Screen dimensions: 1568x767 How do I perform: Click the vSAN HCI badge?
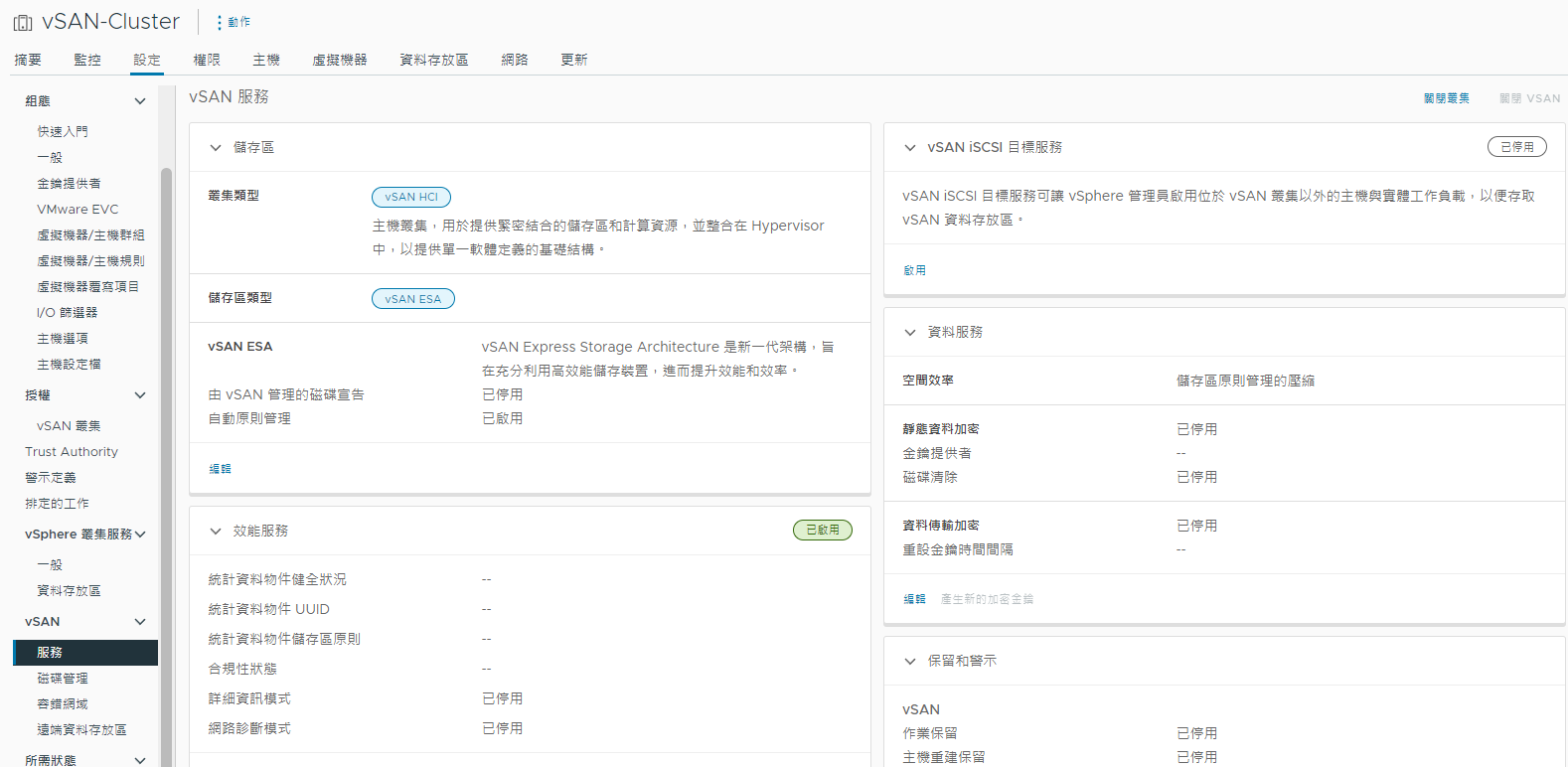click(x=411, y=197)
